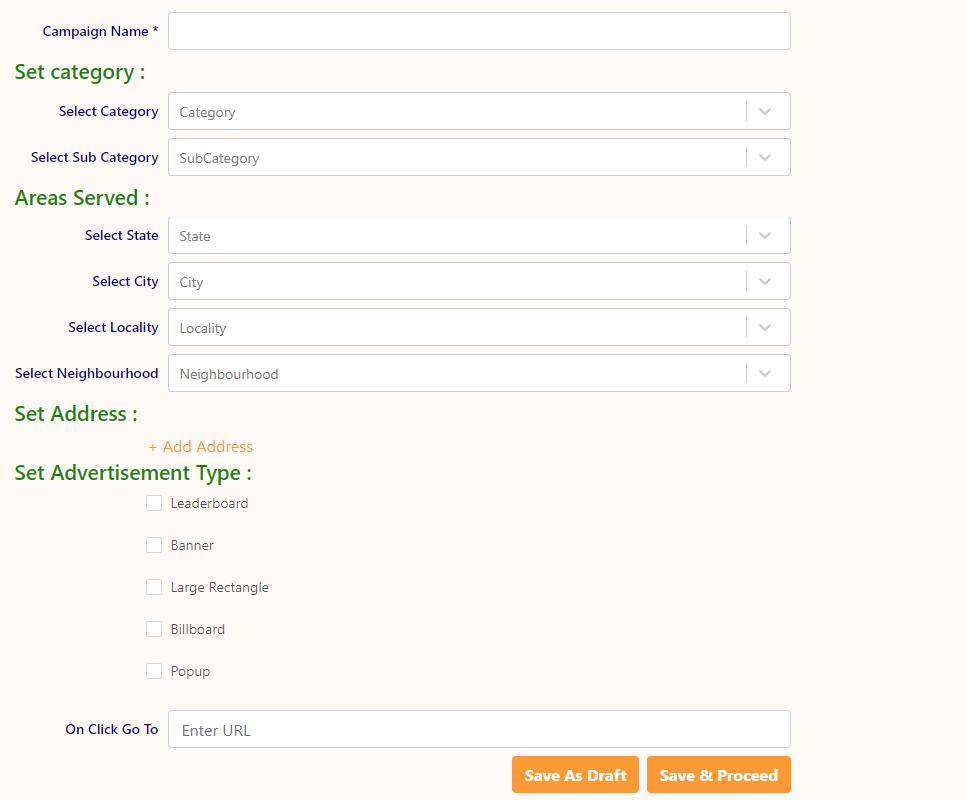
Task: Expand the SubCategory dropdown arrow
Action: point(765,158)
